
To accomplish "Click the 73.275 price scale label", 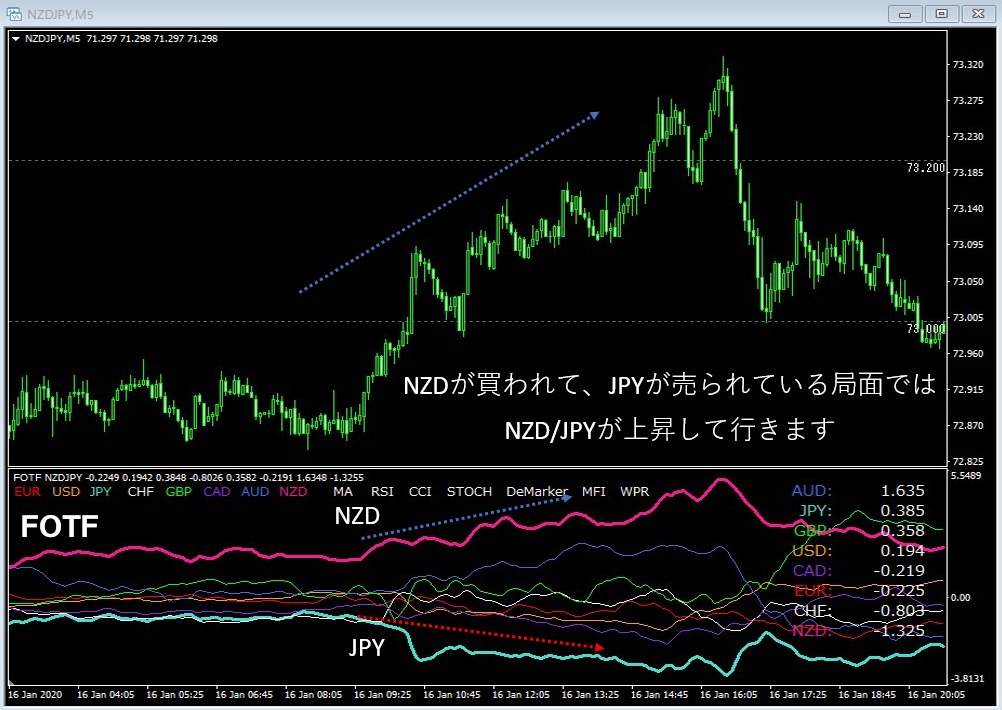I will [967, 100].
